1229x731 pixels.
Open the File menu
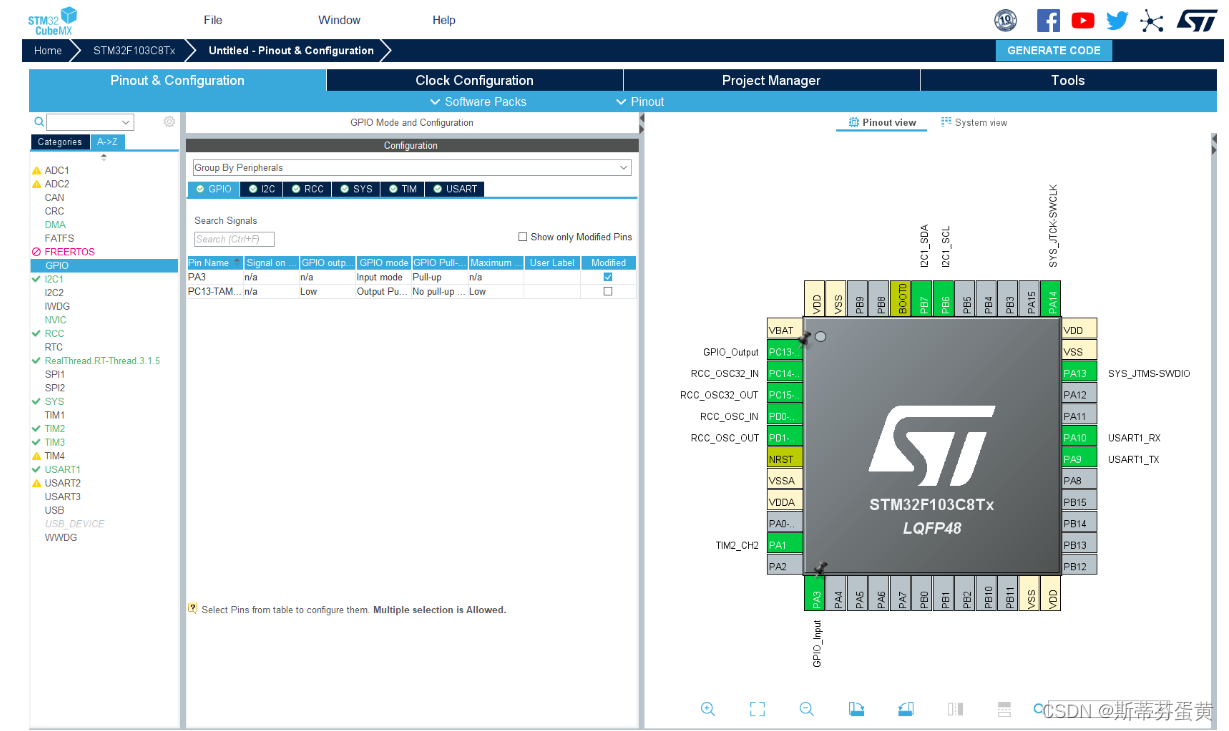(x=213, y=20)
